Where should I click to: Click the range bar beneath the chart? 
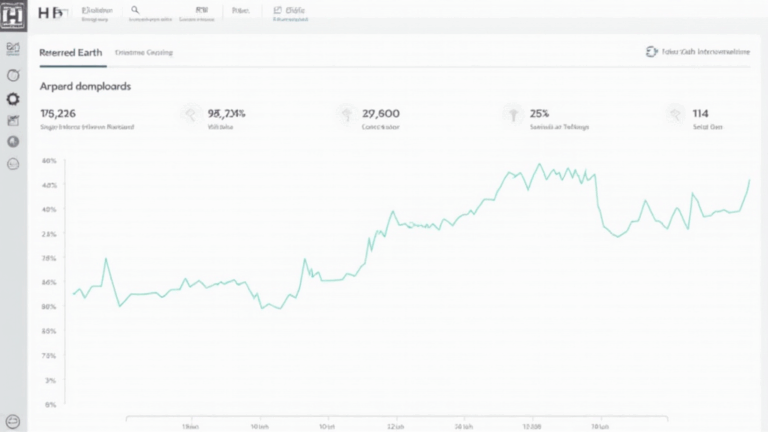point(397,418)
